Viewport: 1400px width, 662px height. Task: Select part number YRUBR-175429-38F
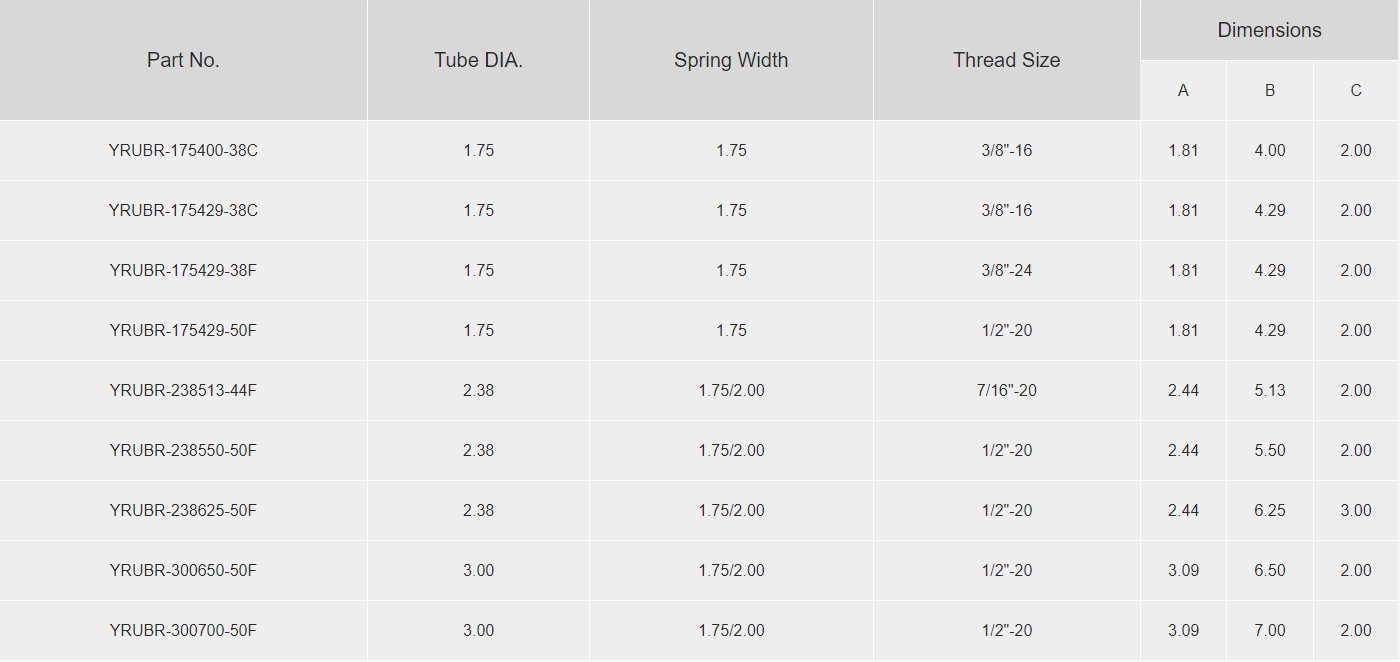[x=183, y=270]
